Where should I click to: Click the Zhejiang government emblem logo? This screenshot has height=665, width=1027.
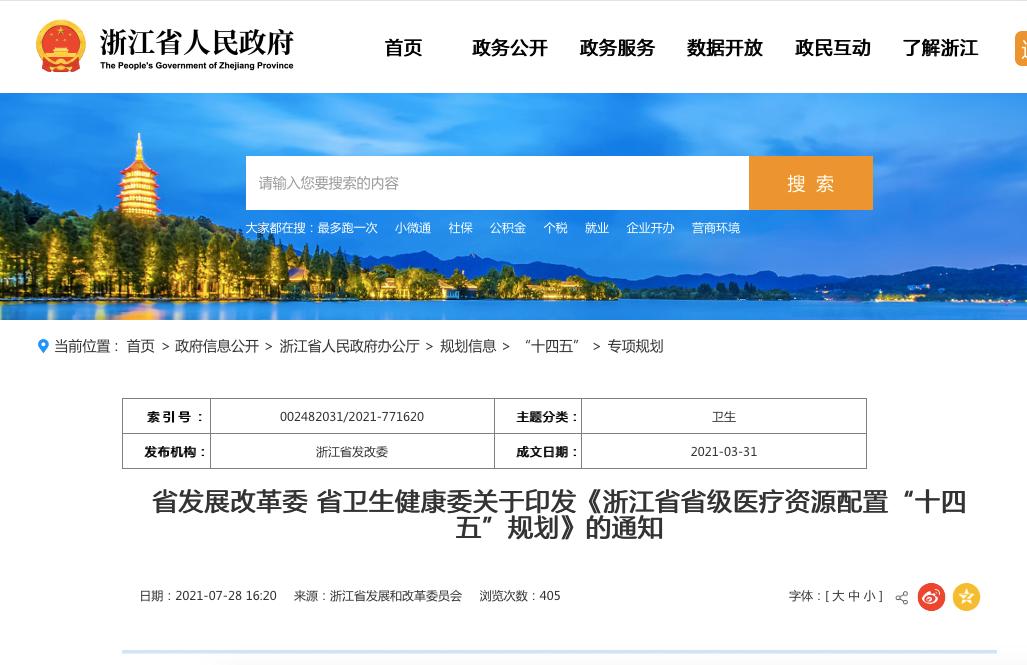tap(60, 45)
